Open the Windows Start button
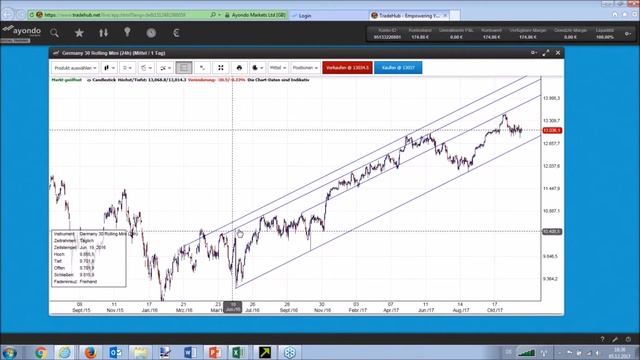The height and width of the screenshot is (360, 640). 9,352
